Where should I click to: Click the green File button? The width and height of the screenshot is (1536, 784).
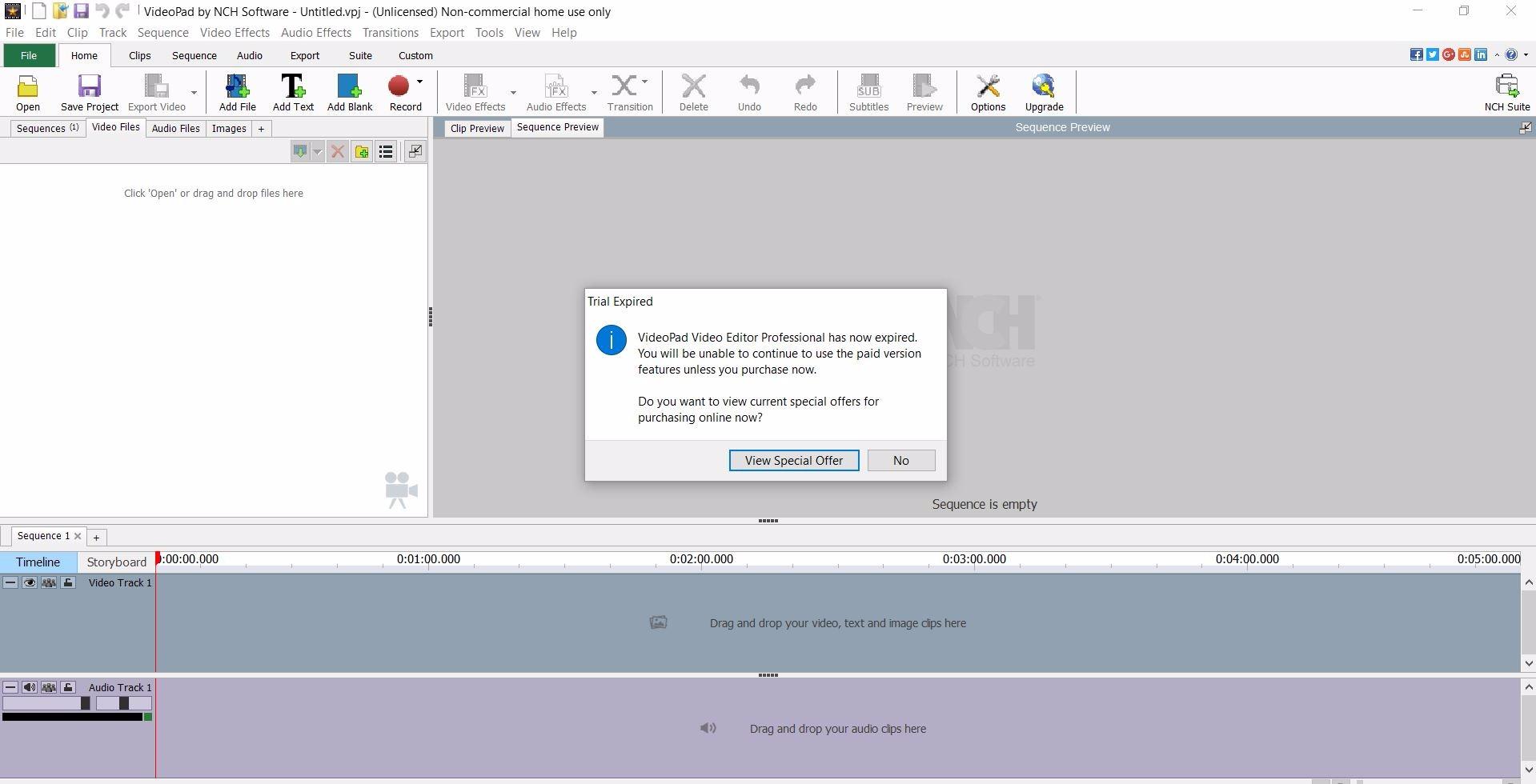pos(29,55)
